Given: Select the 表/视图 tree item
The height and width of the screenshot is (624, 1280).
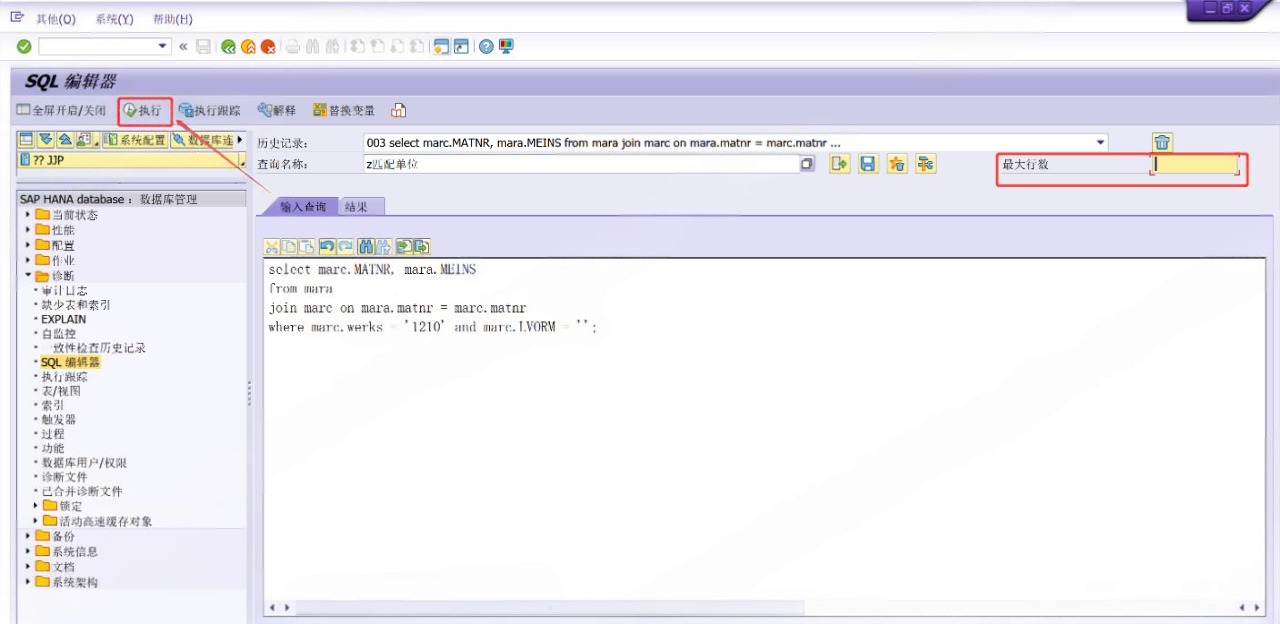Looking at the screenshot, I should [60, 391].
